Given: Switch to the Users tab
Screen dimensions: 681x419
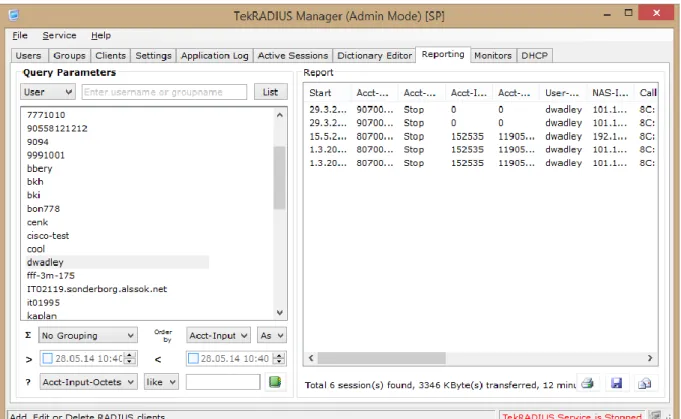Looking at the screenshot, I should tap(28, 56).
